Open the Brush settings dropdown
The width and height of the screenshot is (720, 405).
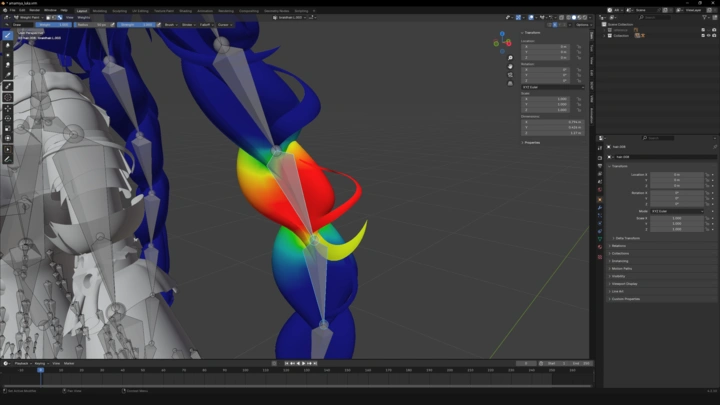[x=170, y=25]
